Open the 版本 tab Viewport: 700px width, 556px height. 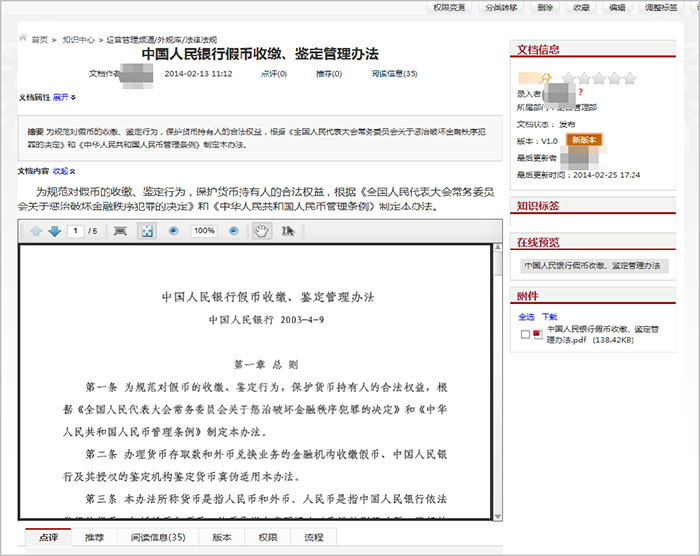point(222,537)
